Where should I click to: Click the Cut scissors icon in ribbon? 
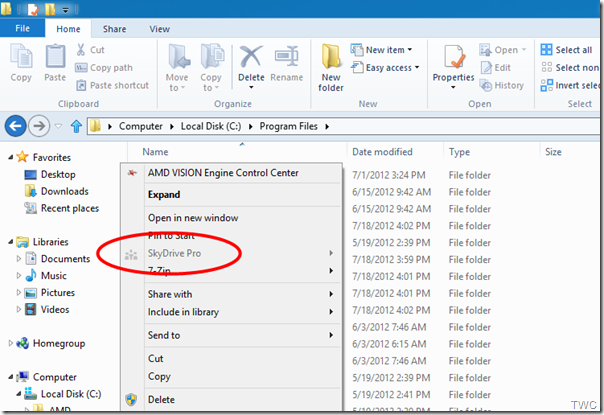pos(81,50)
